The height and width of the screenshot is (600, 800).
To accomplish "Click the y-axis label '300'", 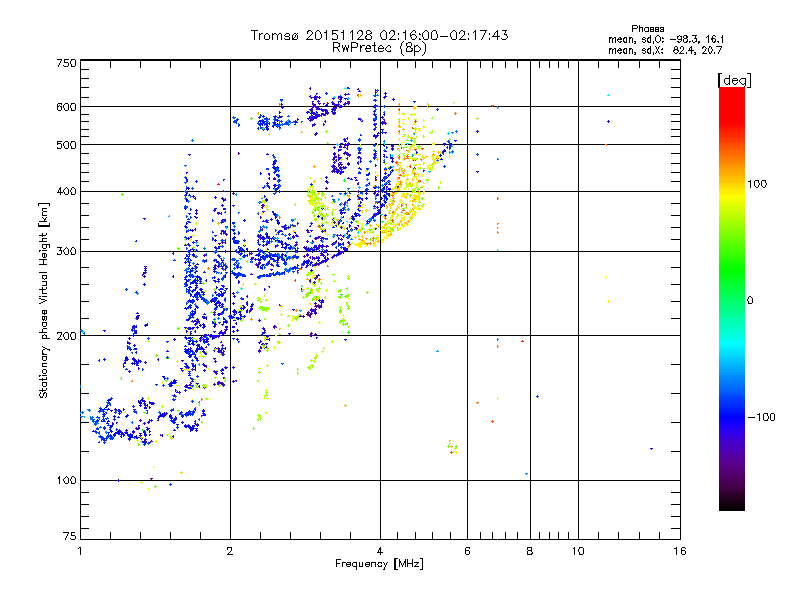I will pyautogui.click(x=66, y=252).
